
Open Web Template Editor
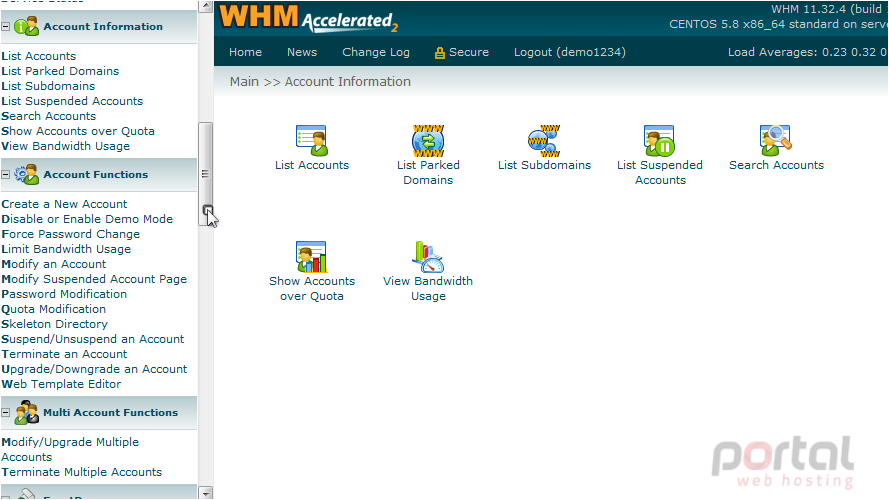61,384
